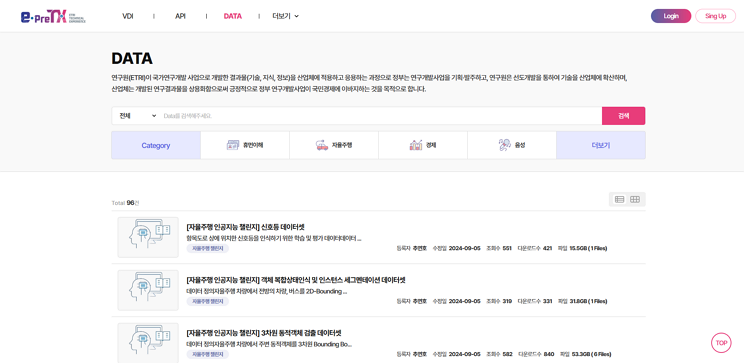The image size is (744, 363).
Task: Open the VDI menu item
Action: click(128, 16)
